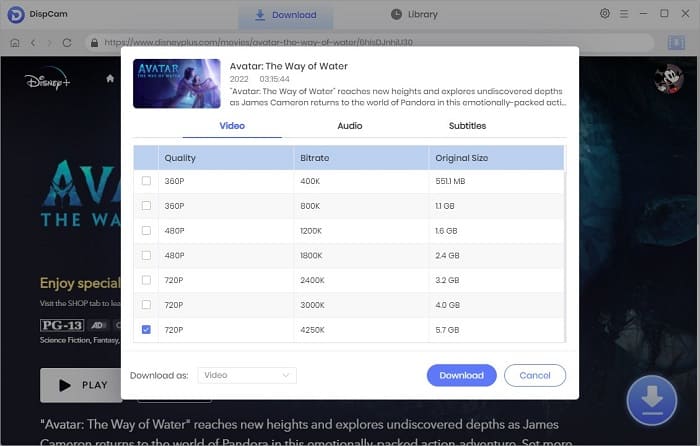Switch to the Audio tab

coord(350,126)
